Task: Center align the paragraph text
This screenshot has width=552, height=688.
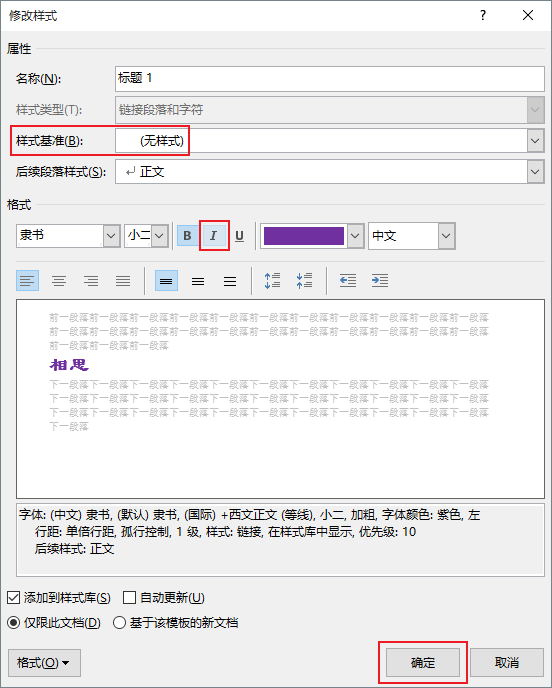Action: (x=59, y=280)
